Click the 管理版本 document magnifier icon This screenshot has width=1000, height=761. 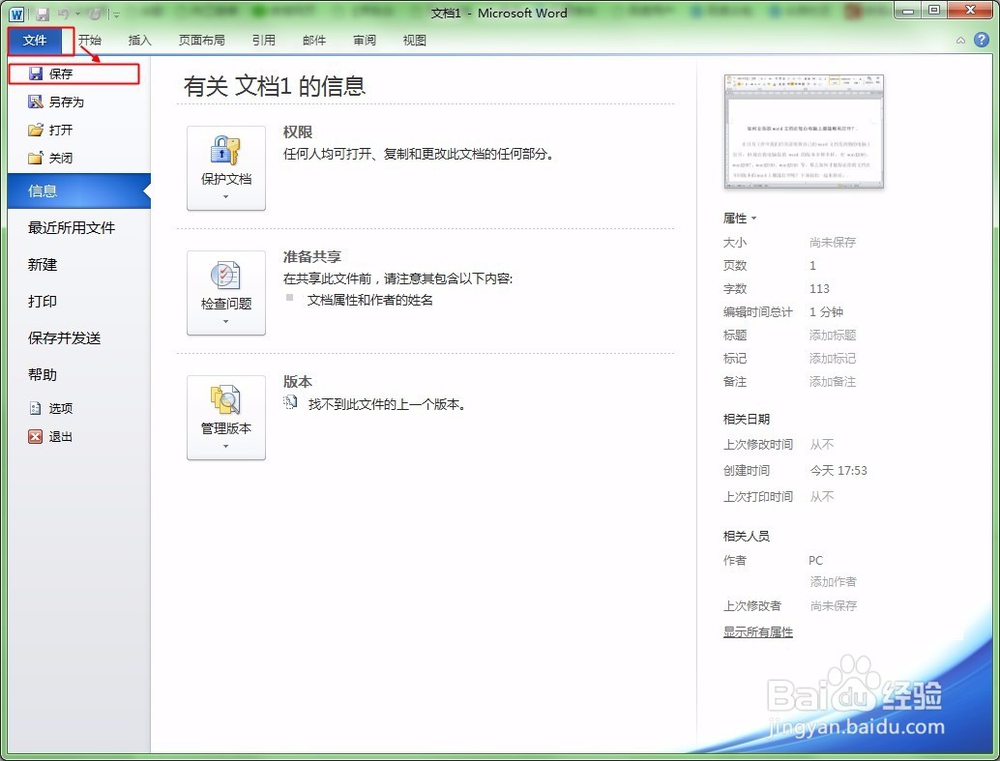pyautogui.click(x=226, y=400)
